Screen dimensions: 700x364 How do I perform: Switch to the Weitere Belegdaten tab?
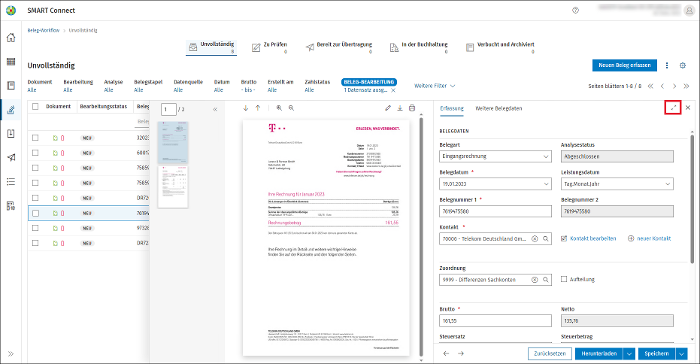click(x=499, y=109)
